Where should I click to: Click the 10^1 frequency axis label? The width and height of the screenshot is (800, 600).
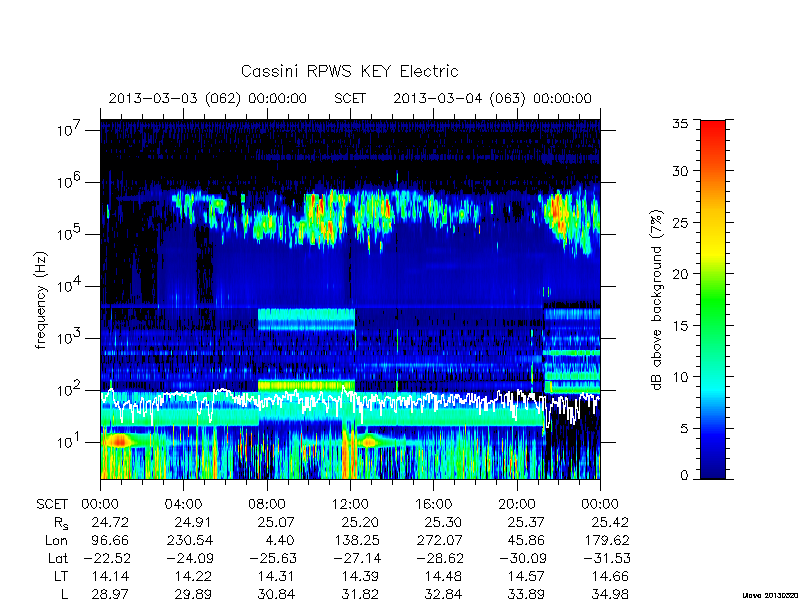pos(68,441)
